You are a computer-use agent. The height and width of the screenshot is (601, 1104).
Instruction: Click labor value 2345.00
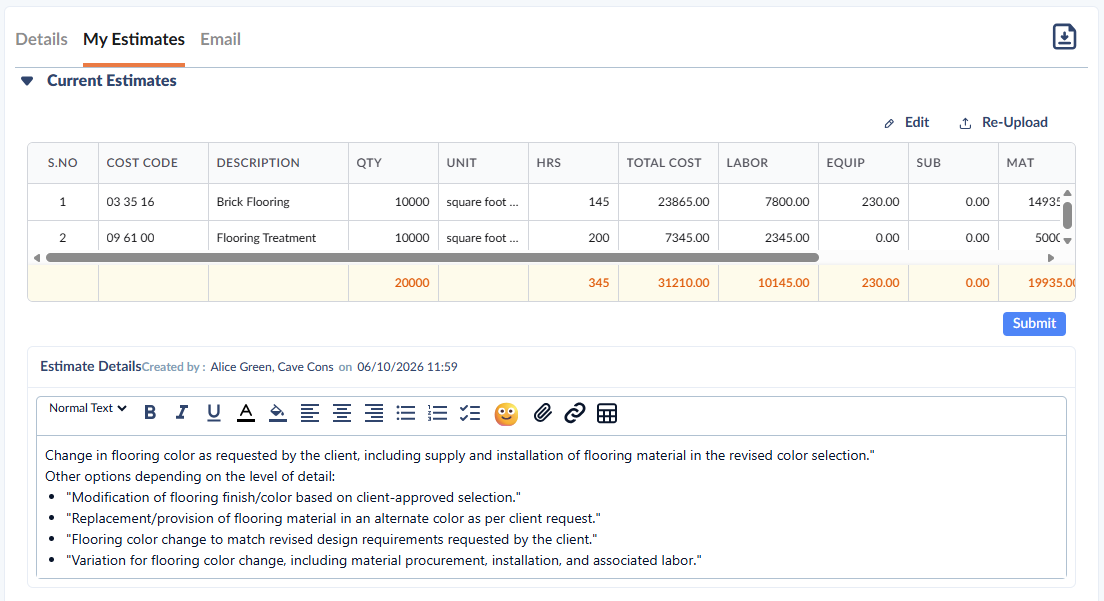point(787,238)
